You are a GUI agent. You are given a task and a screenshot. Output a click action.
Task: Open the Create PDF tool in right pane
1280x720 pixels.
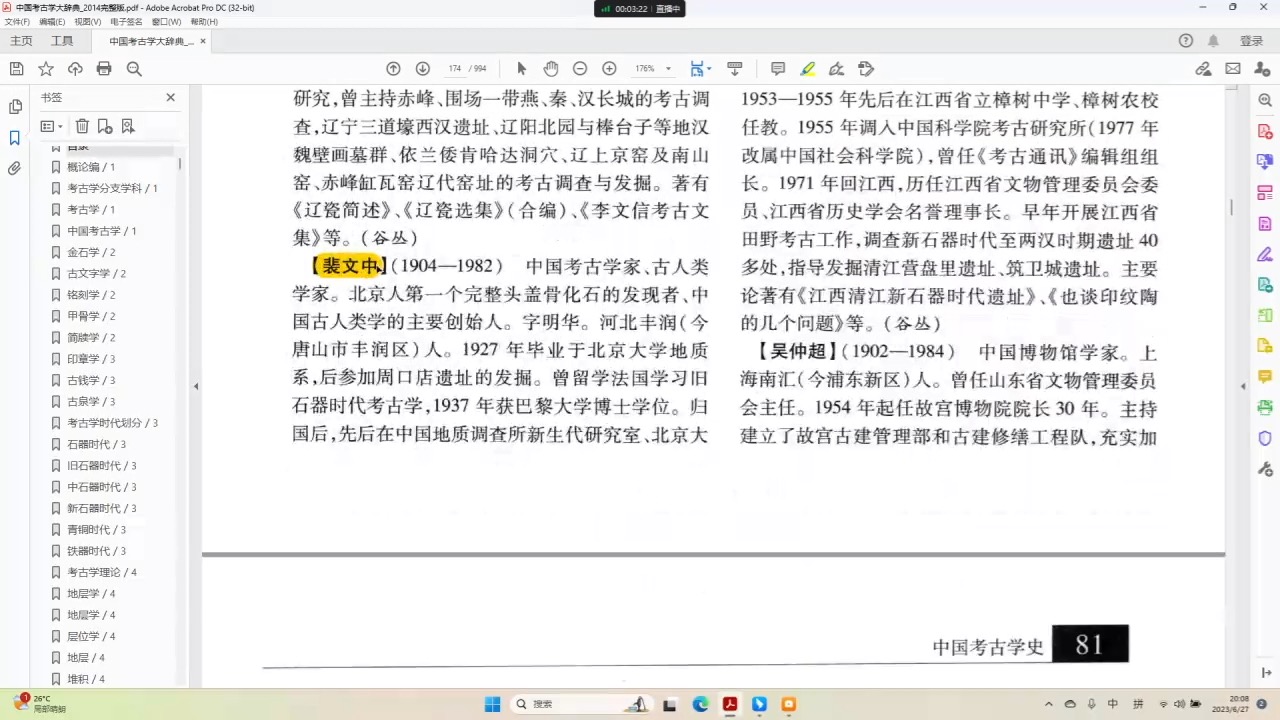pos(1265,131)
